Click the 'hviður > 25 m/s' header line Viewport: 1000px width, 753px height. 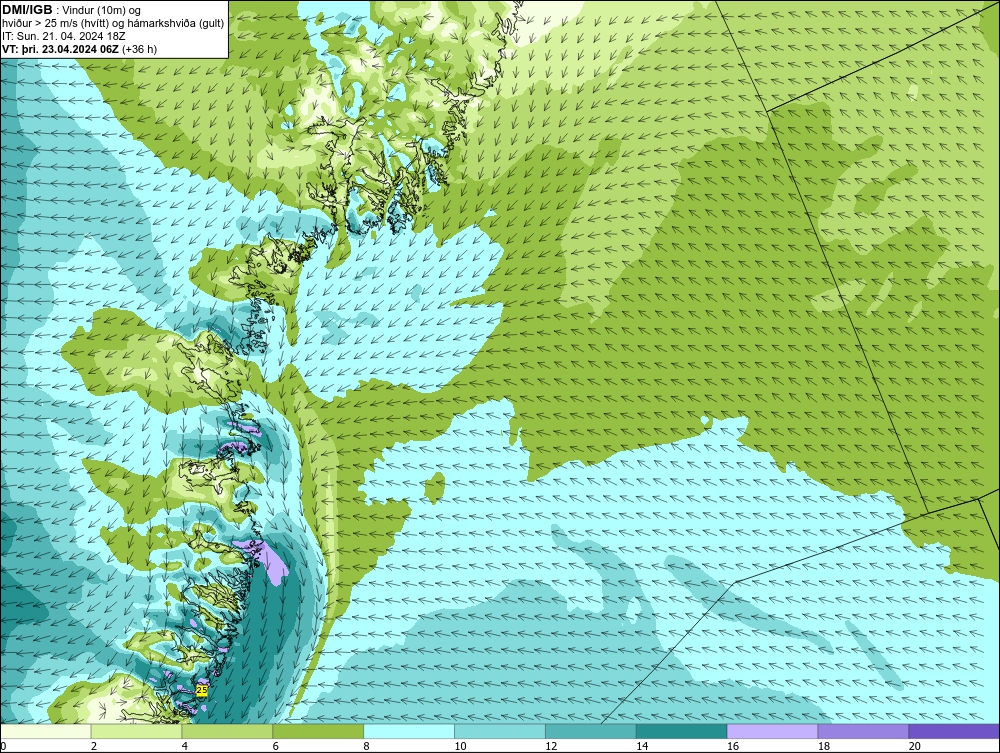coord(113,24)
